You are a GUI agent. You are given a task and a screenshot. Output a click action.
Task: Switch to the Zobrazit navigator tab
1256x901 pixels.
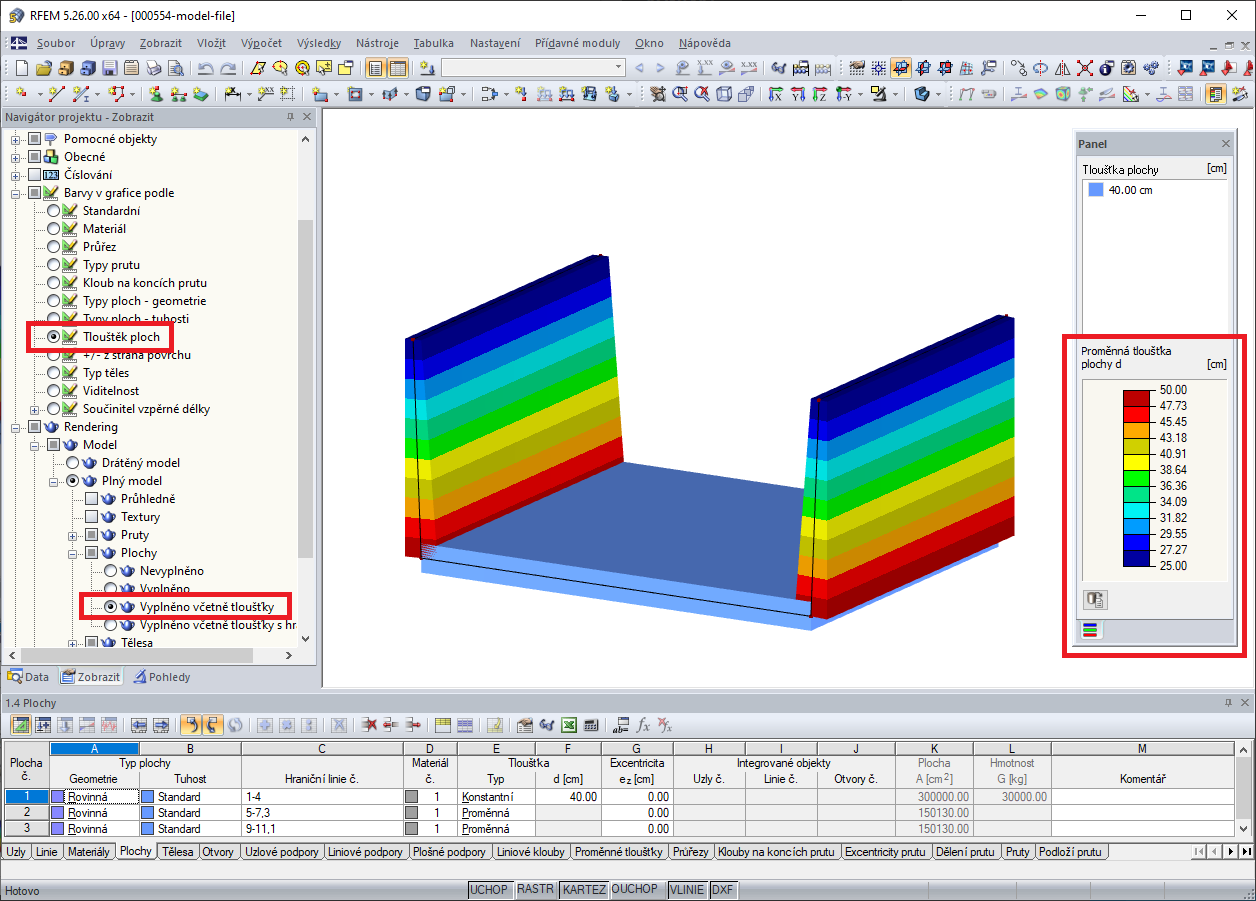(90, 677)
